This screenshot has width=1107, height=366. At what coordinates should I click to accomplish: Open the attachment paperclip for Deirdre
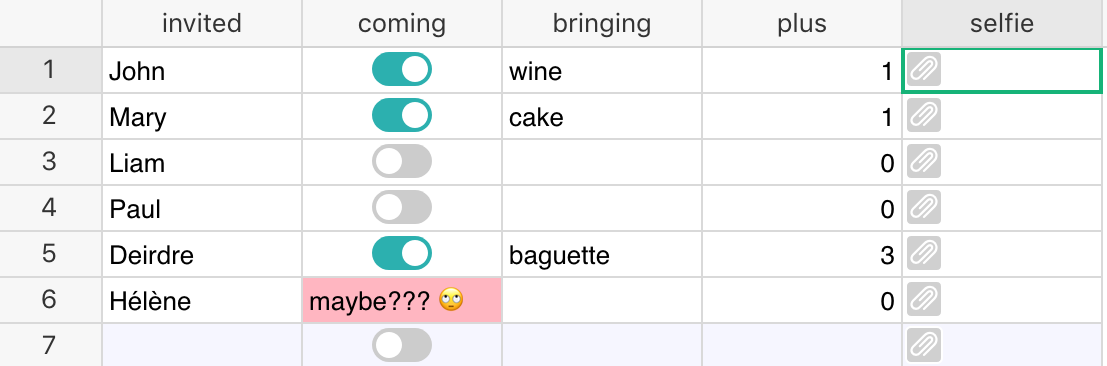point(923,254)
